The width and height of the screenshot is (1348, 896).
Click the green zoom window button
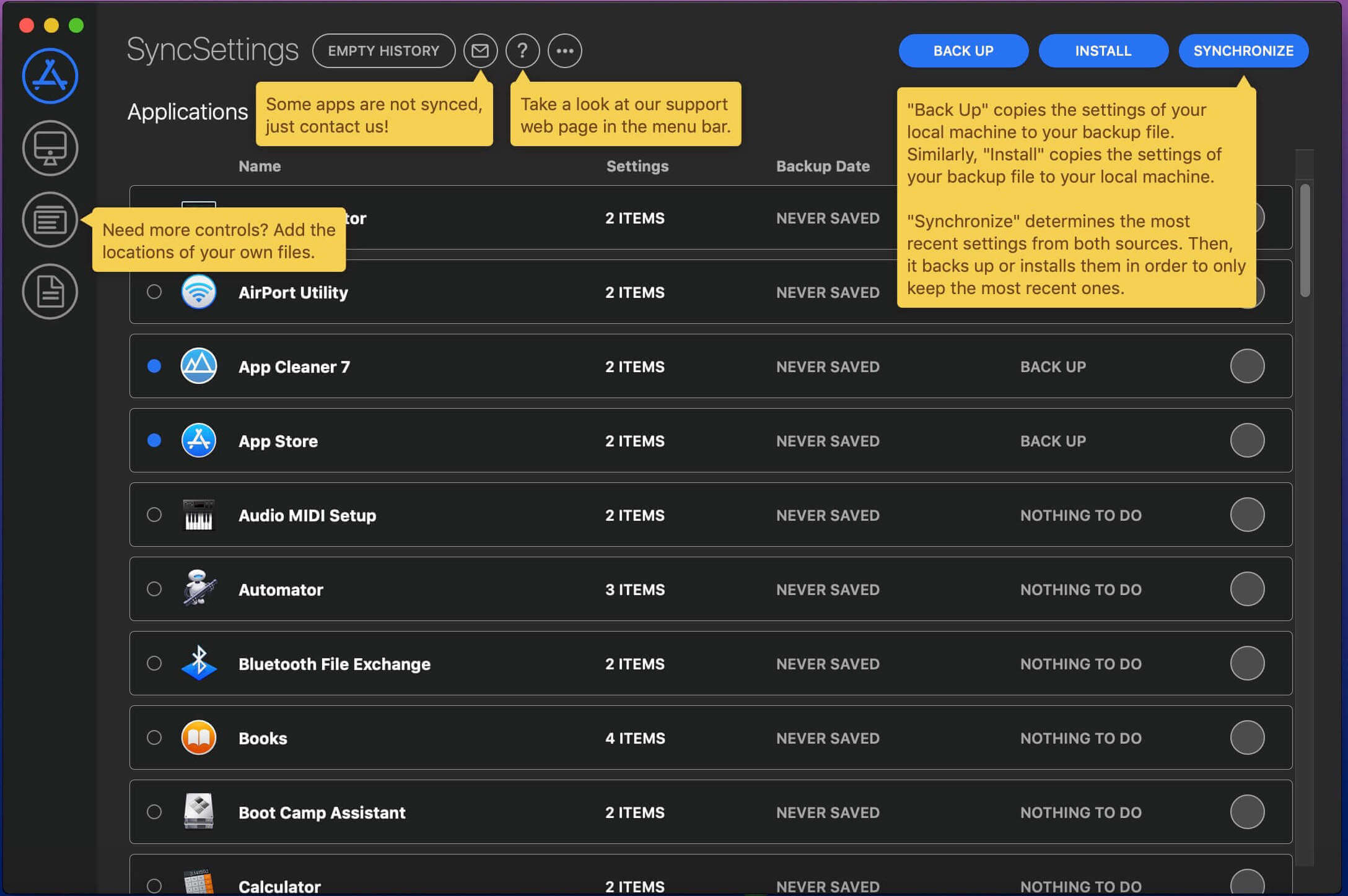pos(76,25)
